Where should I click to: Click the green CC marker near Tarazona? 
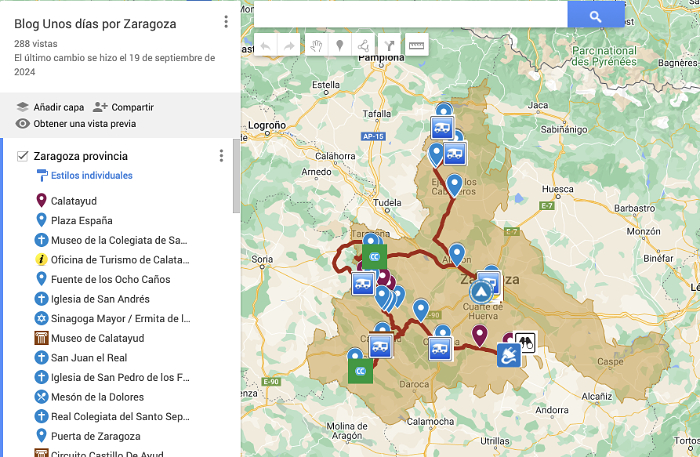(375, 257)
